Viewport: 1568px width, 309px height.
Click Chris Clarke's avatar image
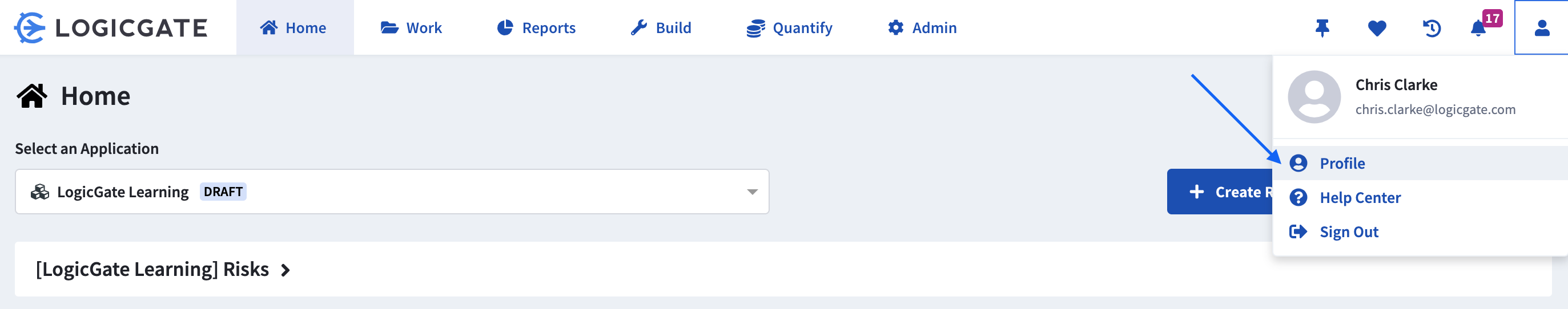coord(1314,97)
